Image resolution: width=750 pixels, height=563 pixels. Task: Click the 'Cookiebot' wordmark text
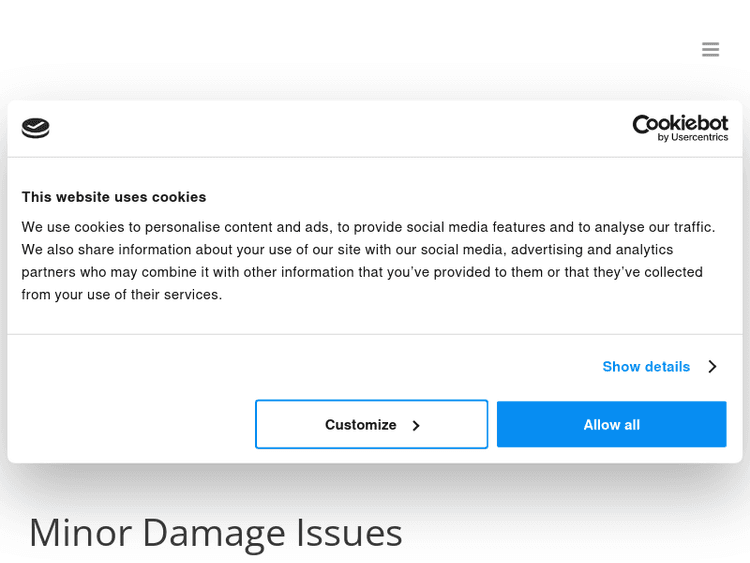pyautogui.click(x=680, y=123)
